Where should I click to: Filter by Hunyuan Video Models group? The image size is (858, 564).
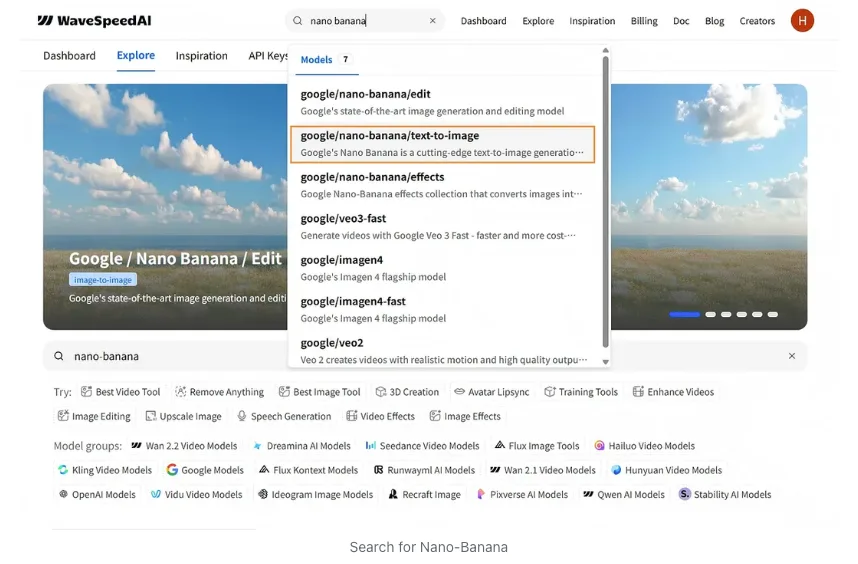click(x=666, y=470)
